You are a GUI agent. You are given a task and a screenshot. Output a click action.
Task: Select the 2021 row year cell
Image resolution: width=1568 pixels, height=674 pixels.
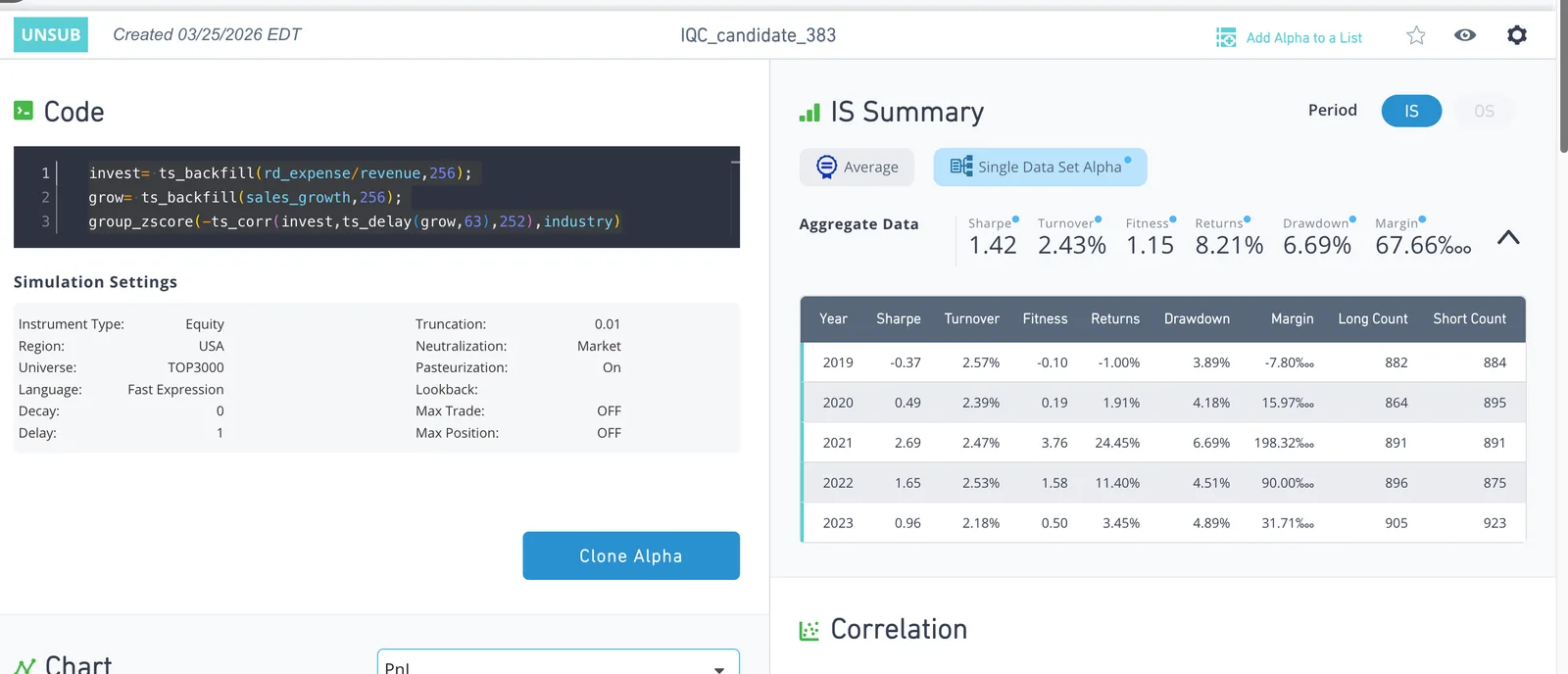[x=838, y=443]
